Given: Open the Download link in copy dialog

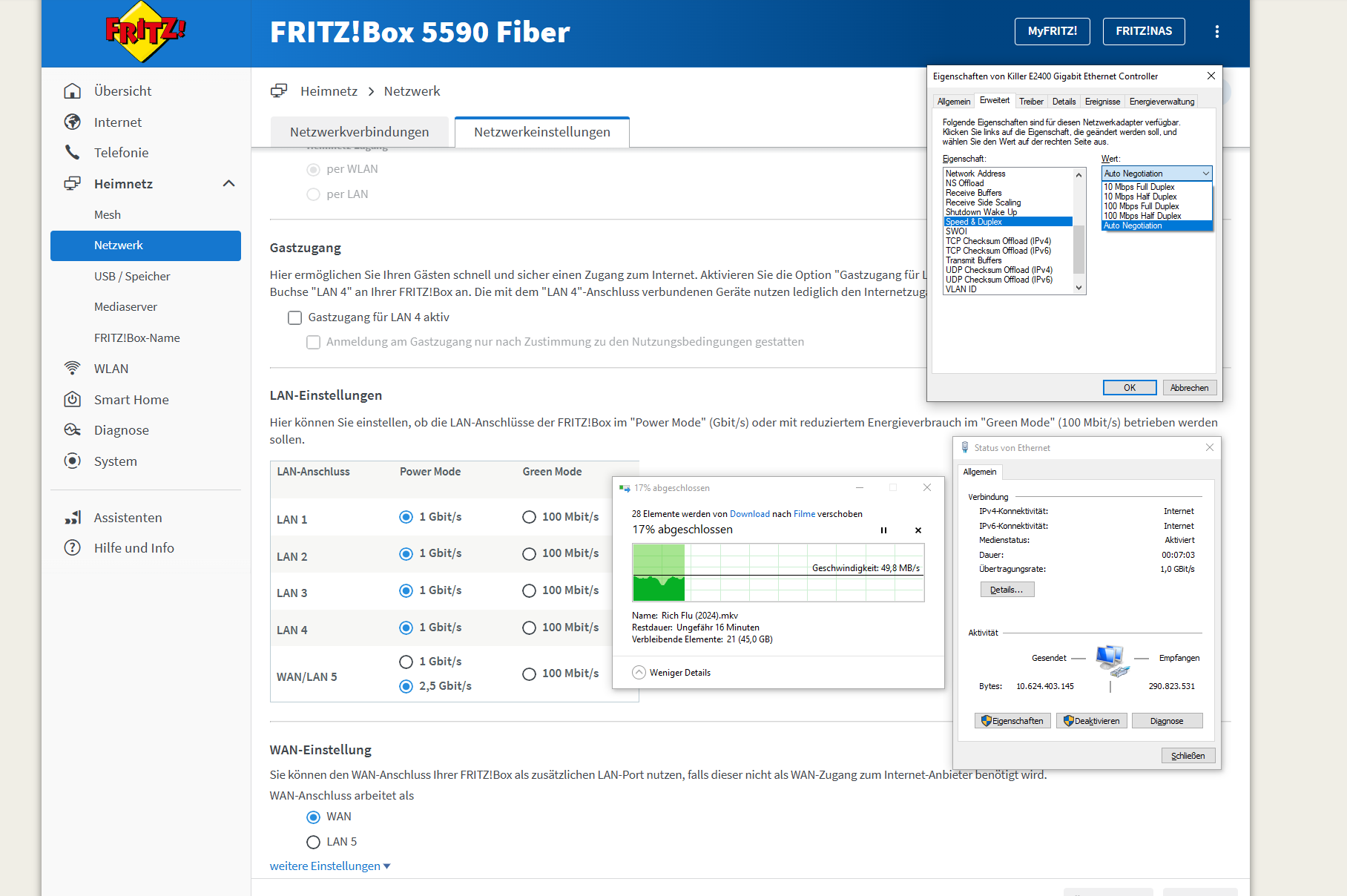Looking at the screenshot, I should (749, 514).
